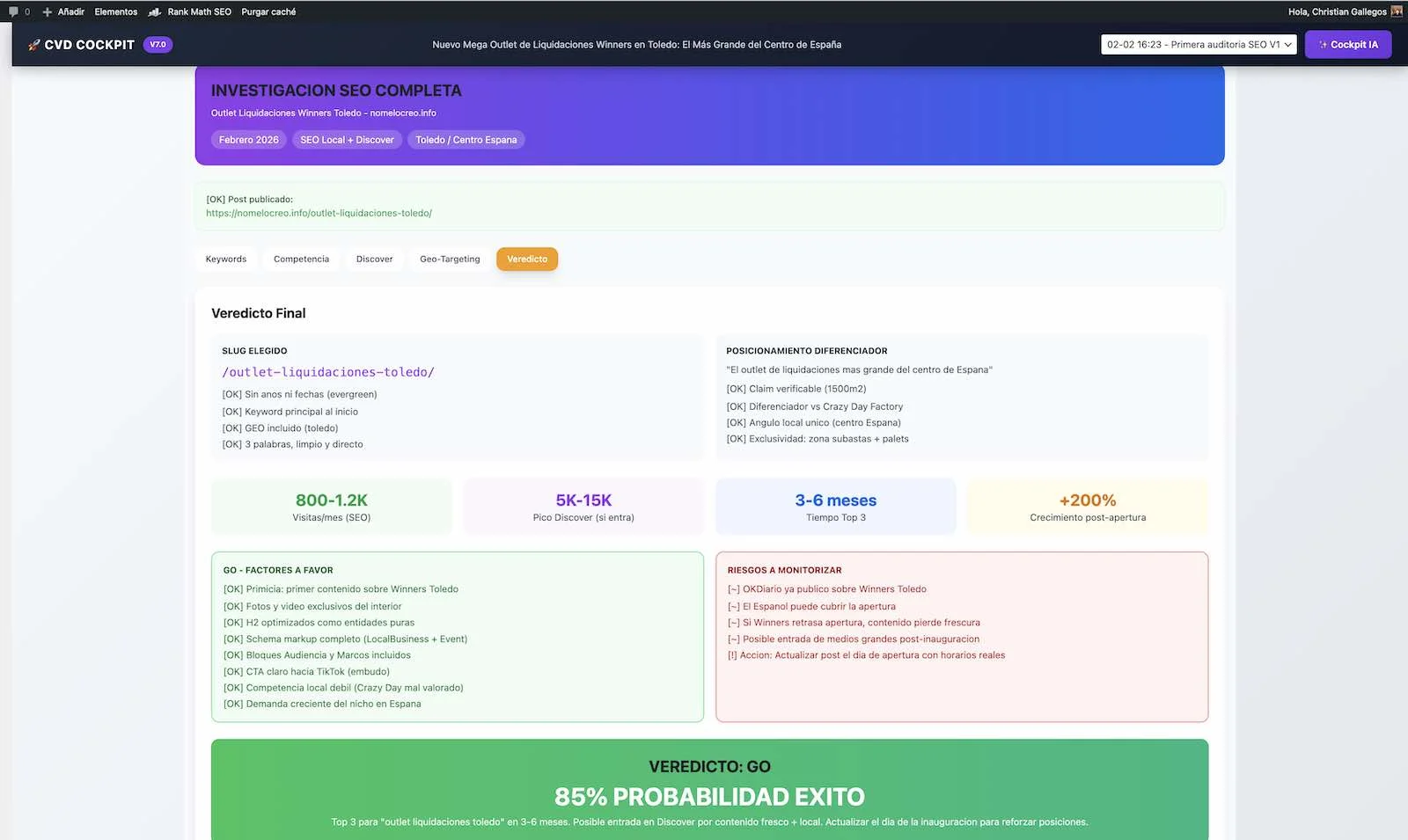Viewport: 1408px width, 840px height.
Task: Switch to the Discover tab
Action: coord(374,259)
